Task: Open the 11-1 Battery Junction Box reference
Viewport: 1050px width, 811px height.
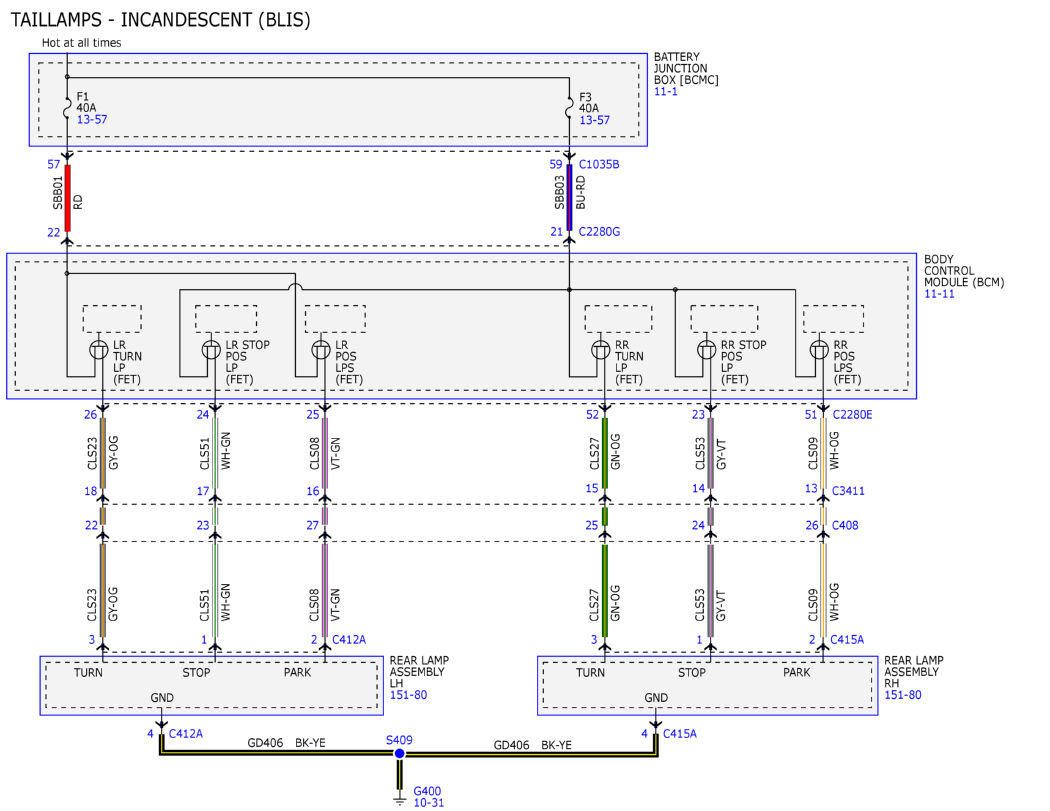Action: point(666,92)
